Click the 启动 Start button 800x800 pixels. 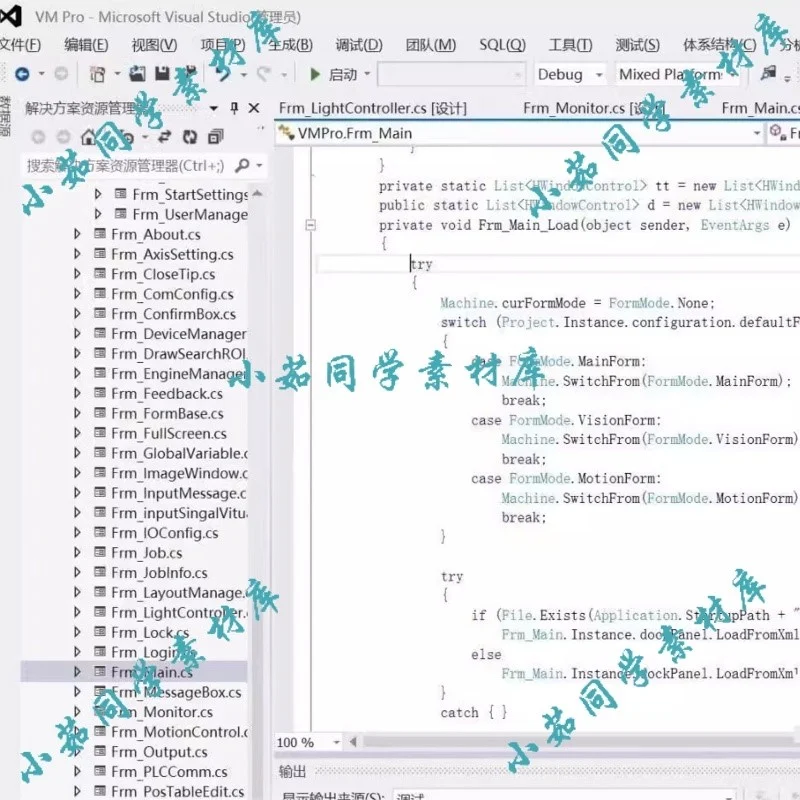click(334, 73)
